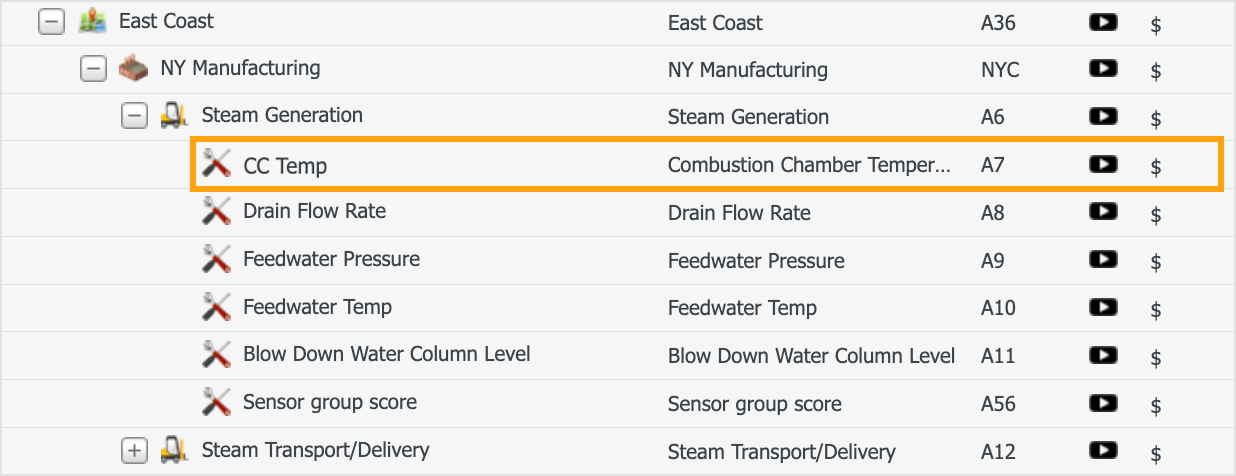Select the Drain Flow Rate tree item
Image resolution: width=1236 pixels, height=476 pixels.
[314, 211]
